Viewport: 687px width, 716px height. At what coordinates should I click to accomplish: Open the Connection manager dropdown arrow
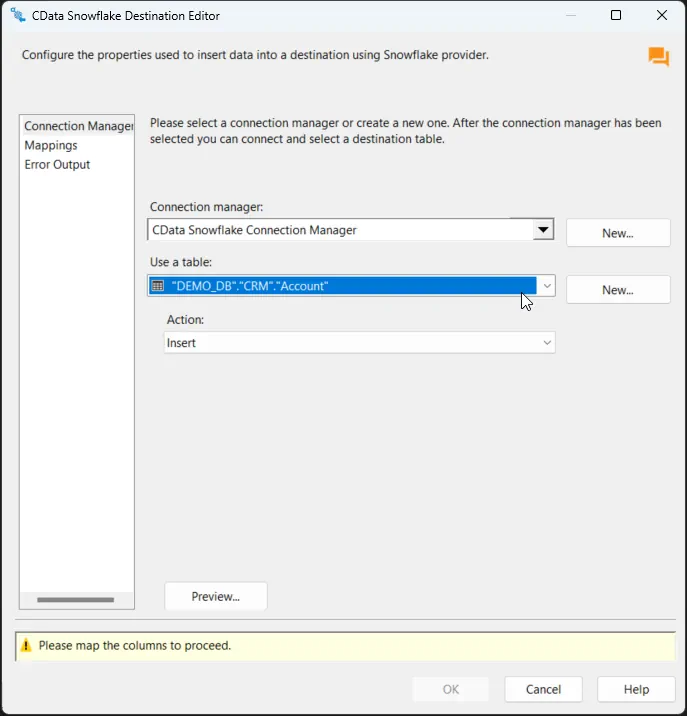(x=543, y=230)
